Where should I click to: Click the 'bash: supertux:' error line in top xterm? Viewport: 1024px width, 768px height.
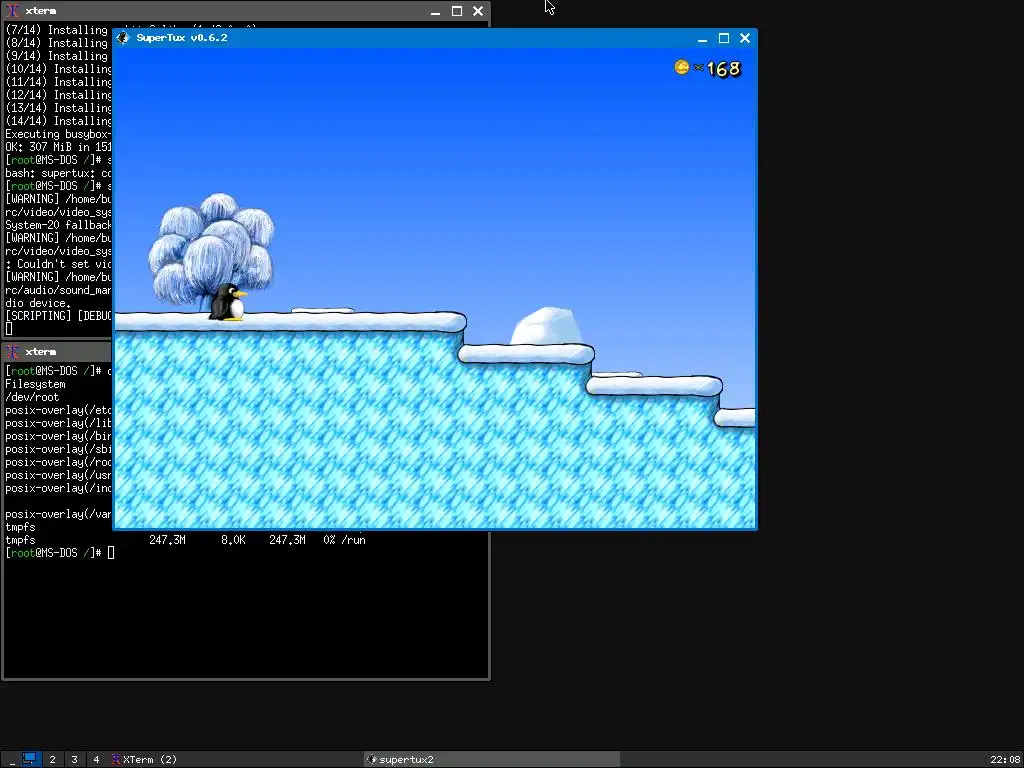59,173
